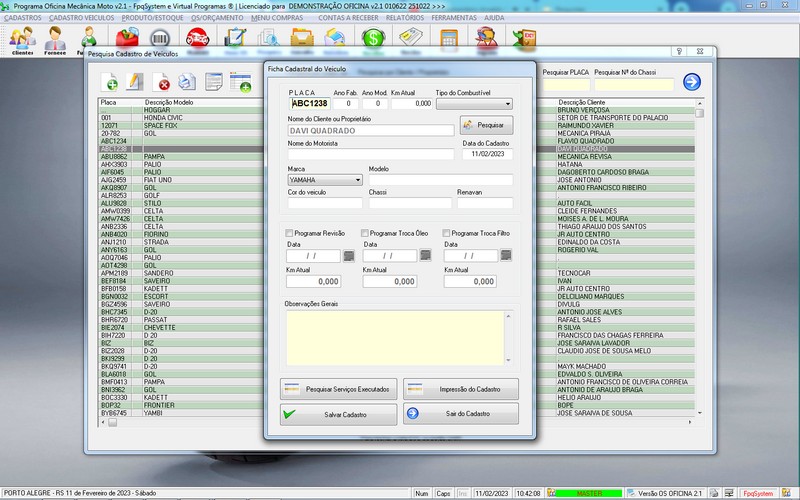Click the Pesquisar Serviços Executados button

point(340,388)
